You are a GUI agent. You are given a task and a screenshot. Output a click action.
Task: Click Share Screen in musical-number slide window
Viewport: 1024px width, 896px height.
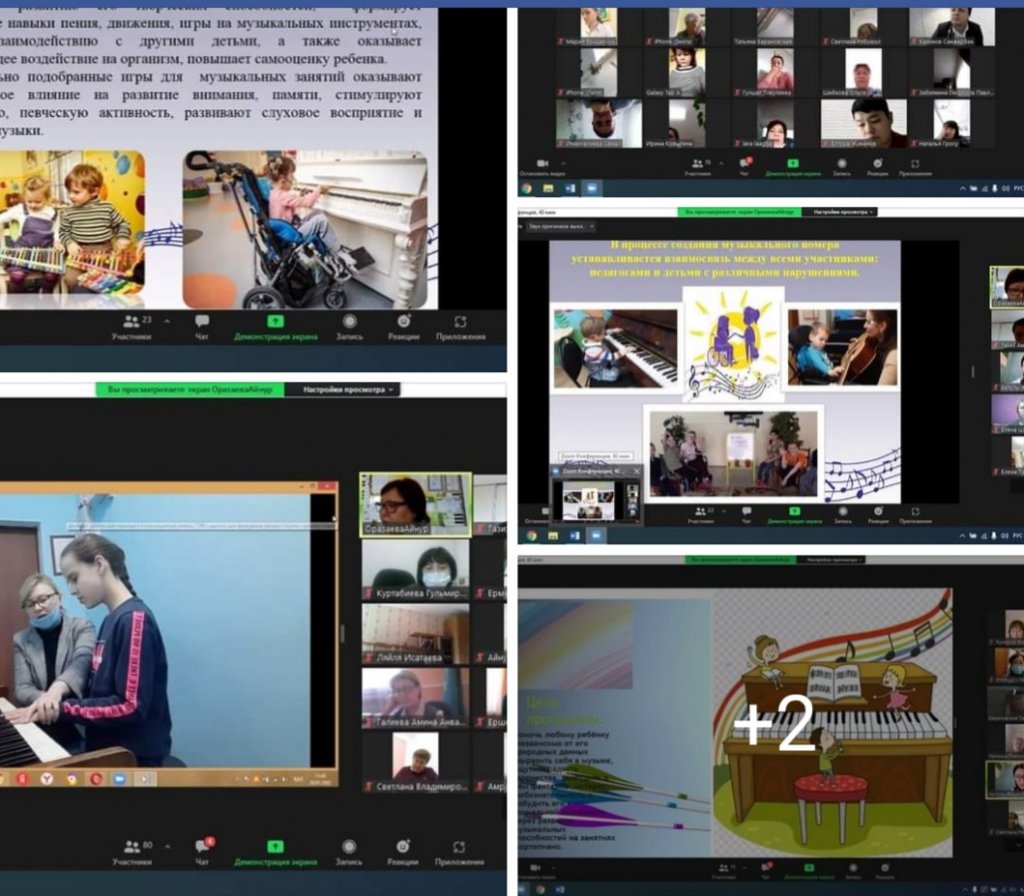tap(795, 515)
